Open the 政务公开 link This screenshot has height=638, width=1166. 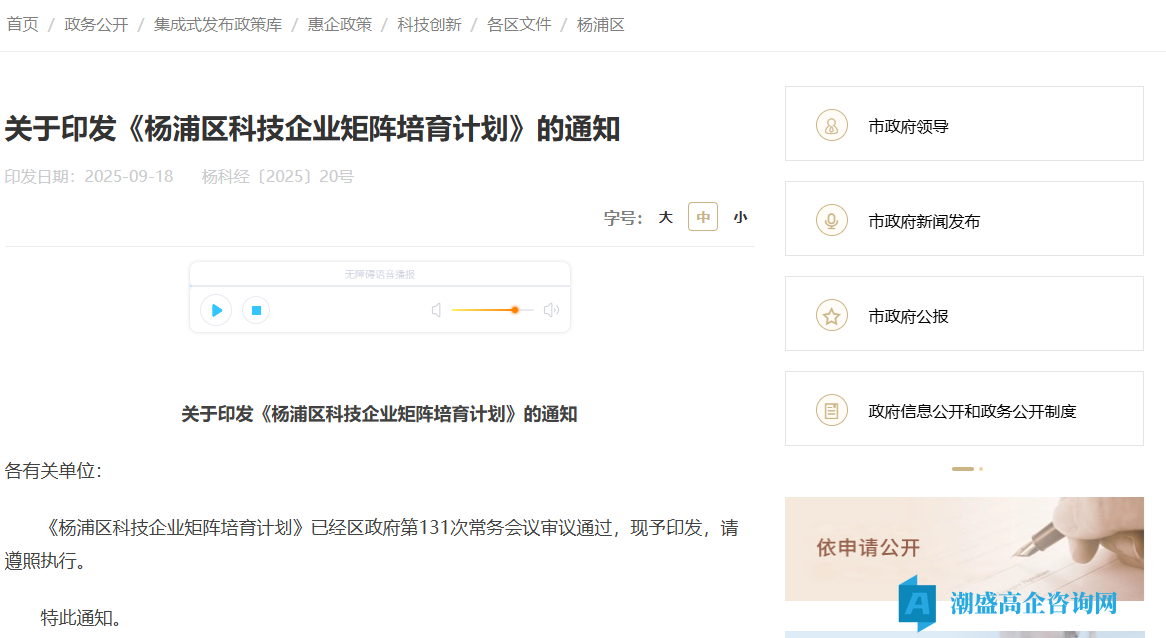pos(96,24)
